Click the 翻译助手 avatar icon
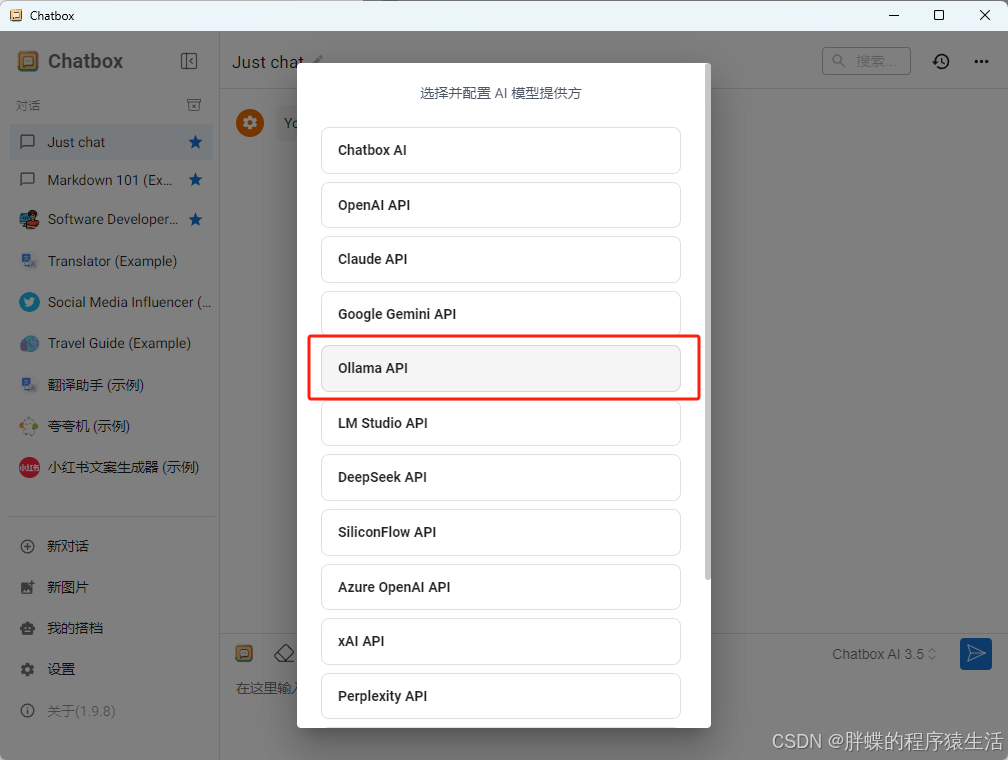The height and width of the screenshot is (760, 1008). tap(29, 385)
